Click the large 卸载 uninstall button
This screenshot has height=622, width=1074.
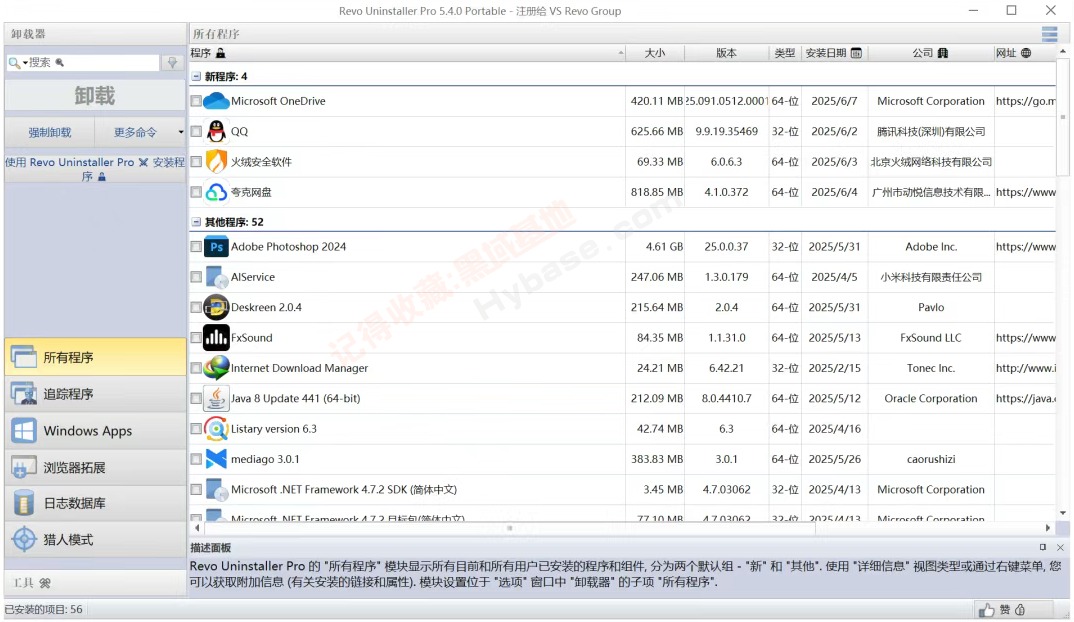(95, 96)
